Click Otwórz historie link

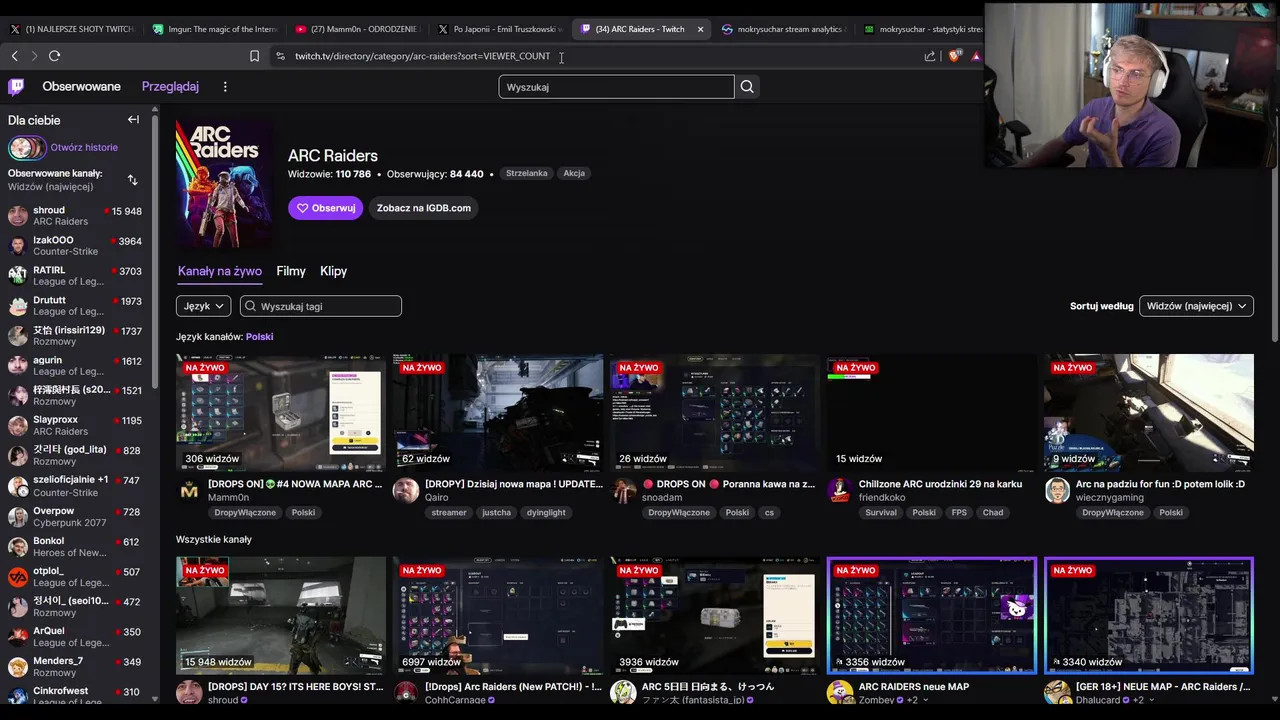click(84, 148)
